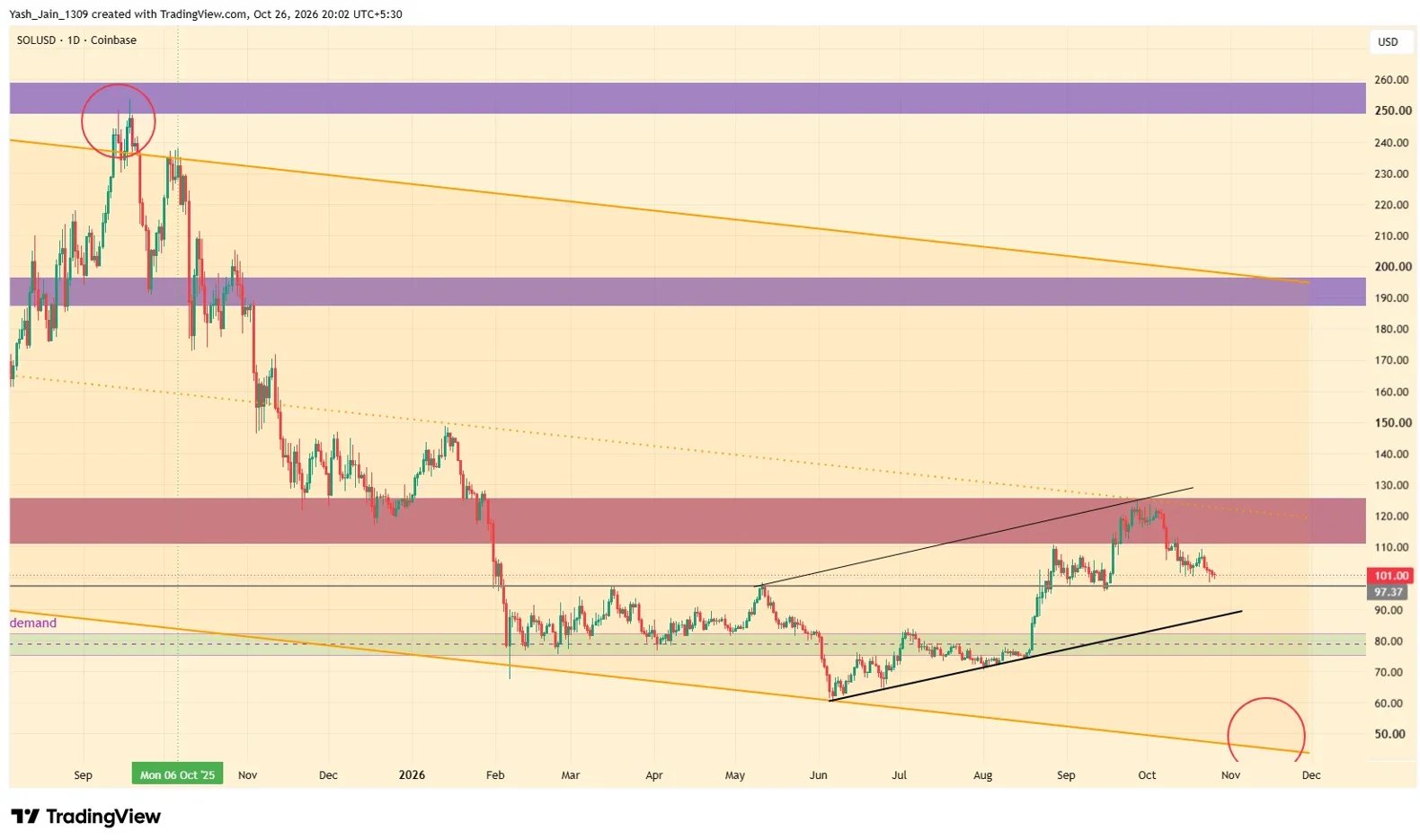This screenshot has height=840, width=1420.
Task: Click the green 'Mon 06 Oct '25' date label
Action: click(178, 774)
